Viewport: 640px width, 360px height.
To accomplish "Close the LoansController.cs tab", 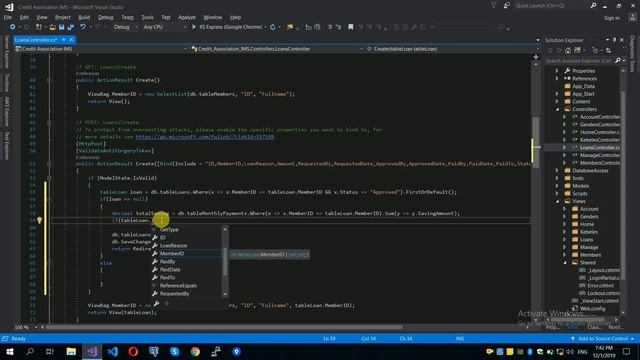I will pyautogui.click(x=71, y=40).
